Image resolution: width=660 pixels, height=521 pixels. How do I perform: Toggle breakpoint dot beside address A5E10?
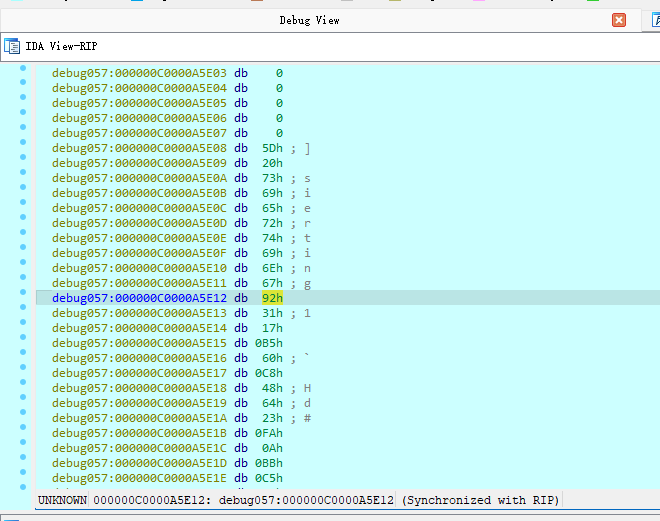click(23, 262)
